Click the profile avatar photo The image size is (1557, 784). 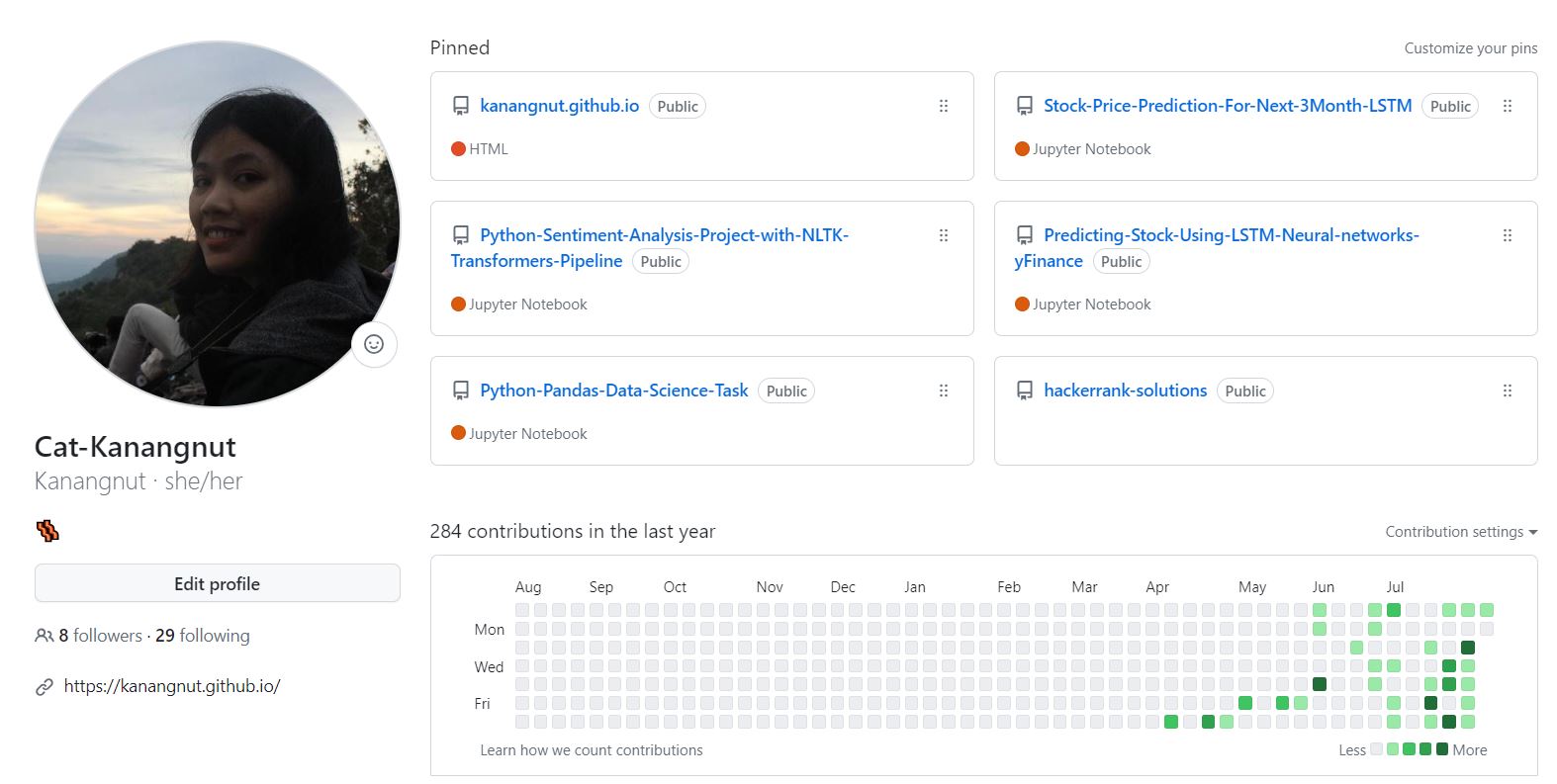[217, 223]
